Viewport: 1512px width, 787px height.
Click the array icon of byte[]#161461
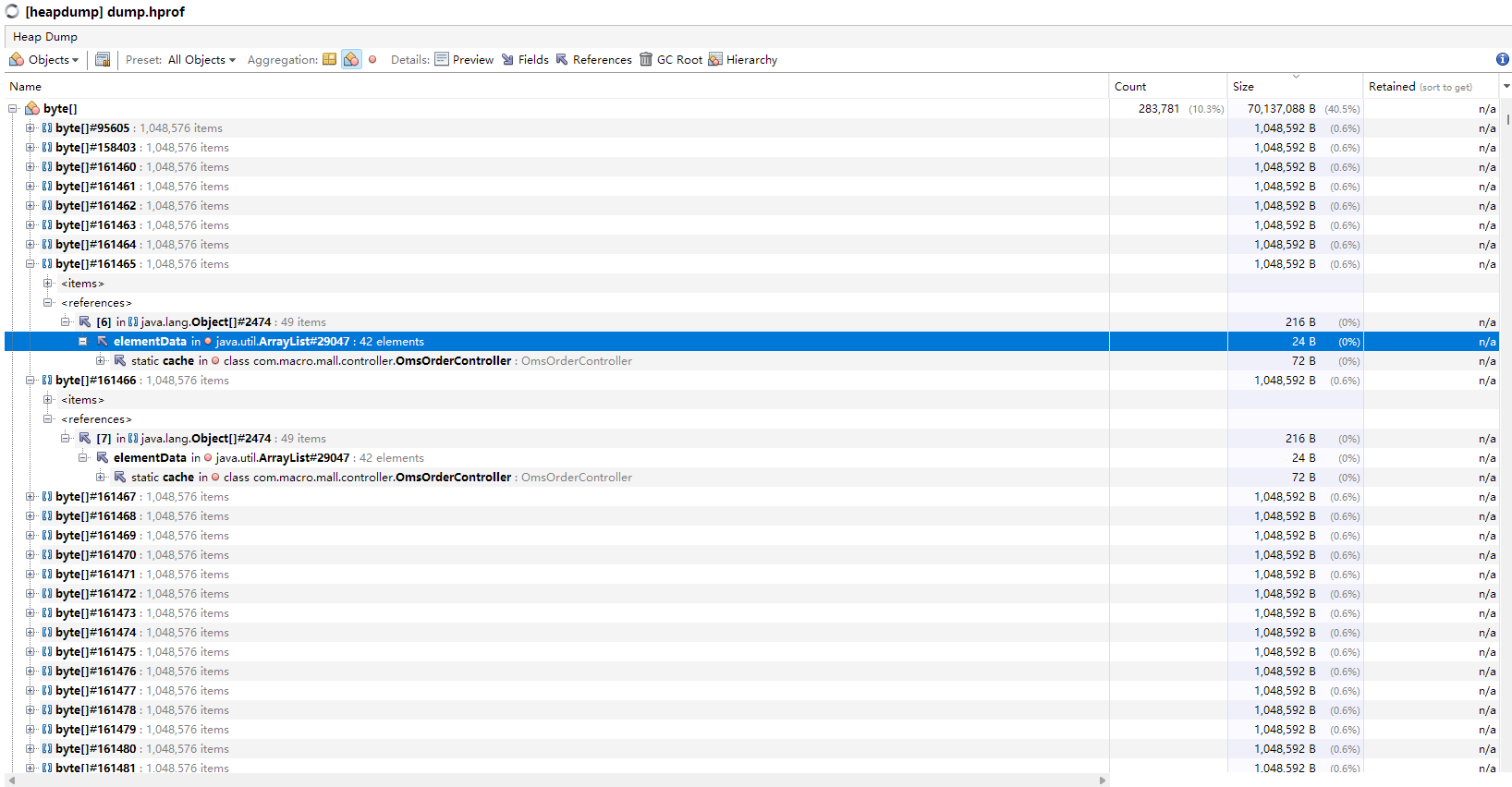click(x=47, y=186)
